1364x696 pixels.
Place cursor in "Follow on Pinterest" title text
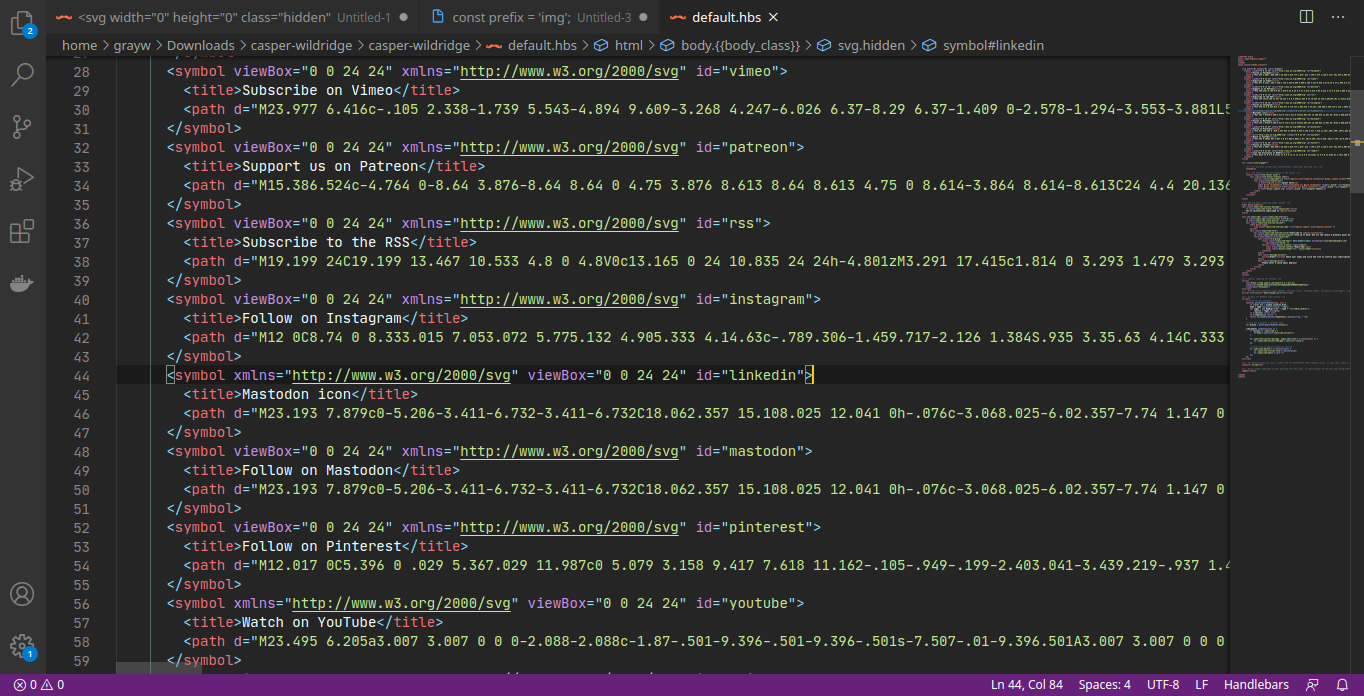(322, 547)
